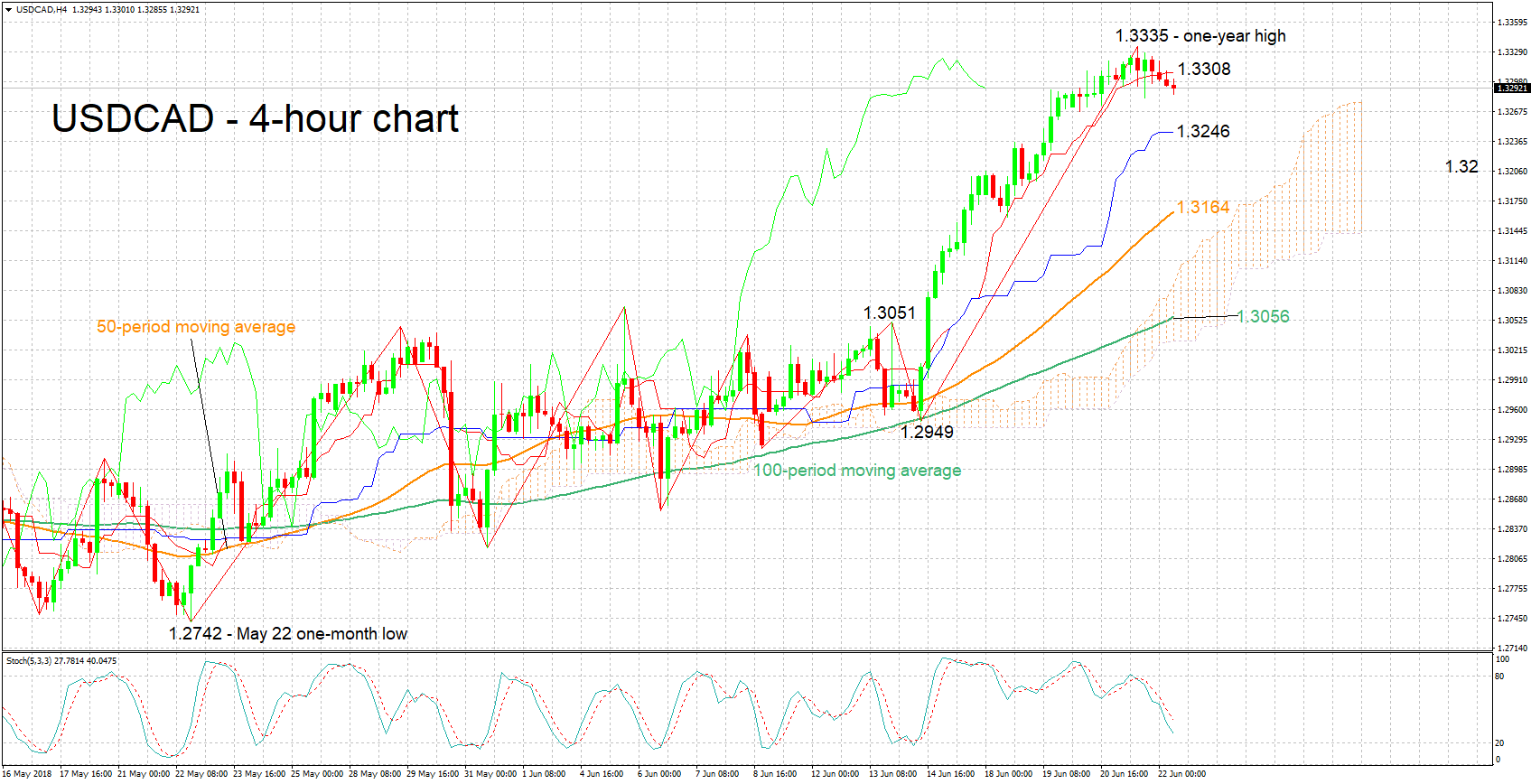Click the '1.2742 - May 22 one-month low' annotation
The image size is (1531, 784).
pyautogui.click(x=287, y=634)
